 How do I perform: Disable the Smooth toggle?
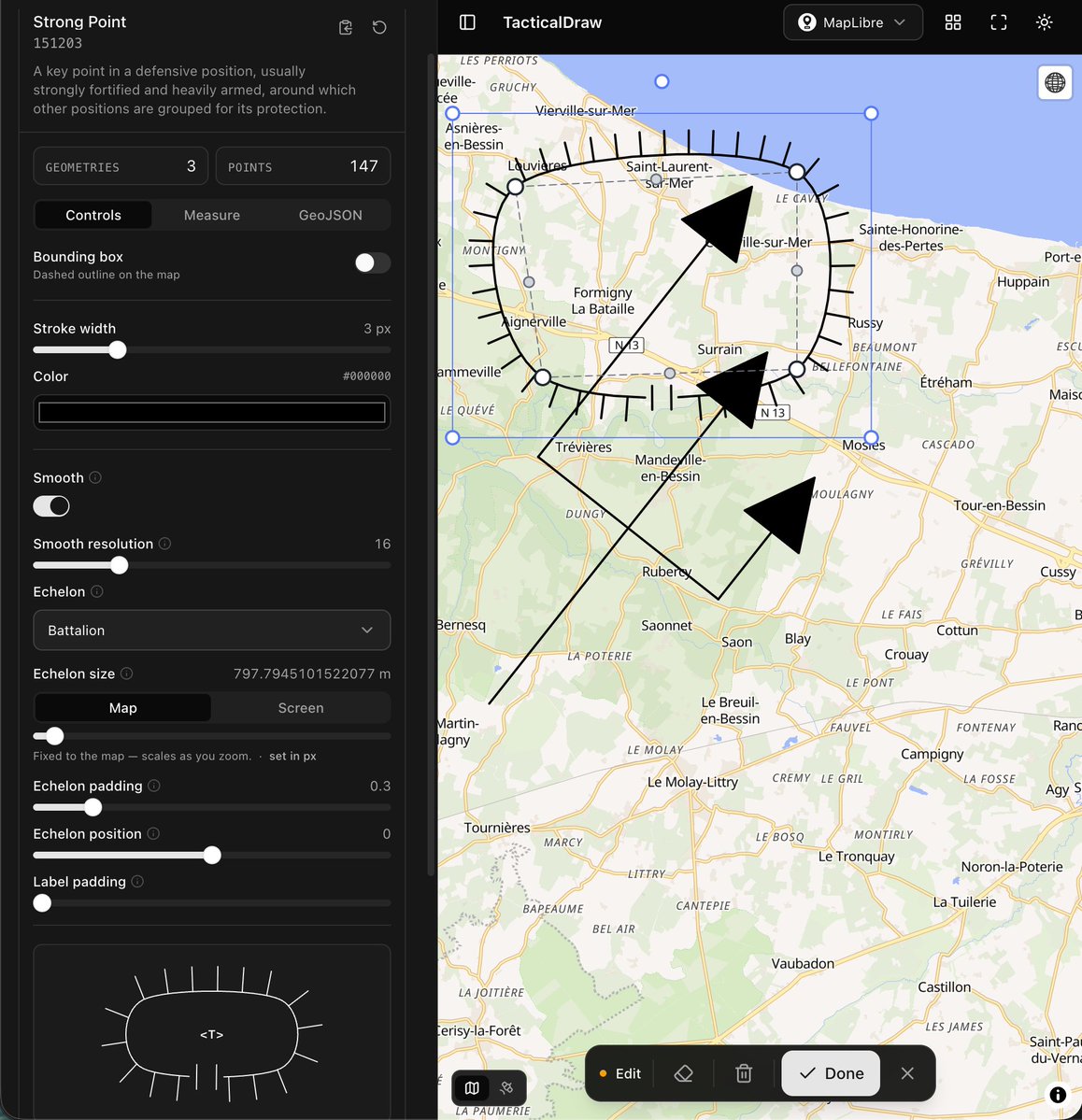(x=51, y=505)
